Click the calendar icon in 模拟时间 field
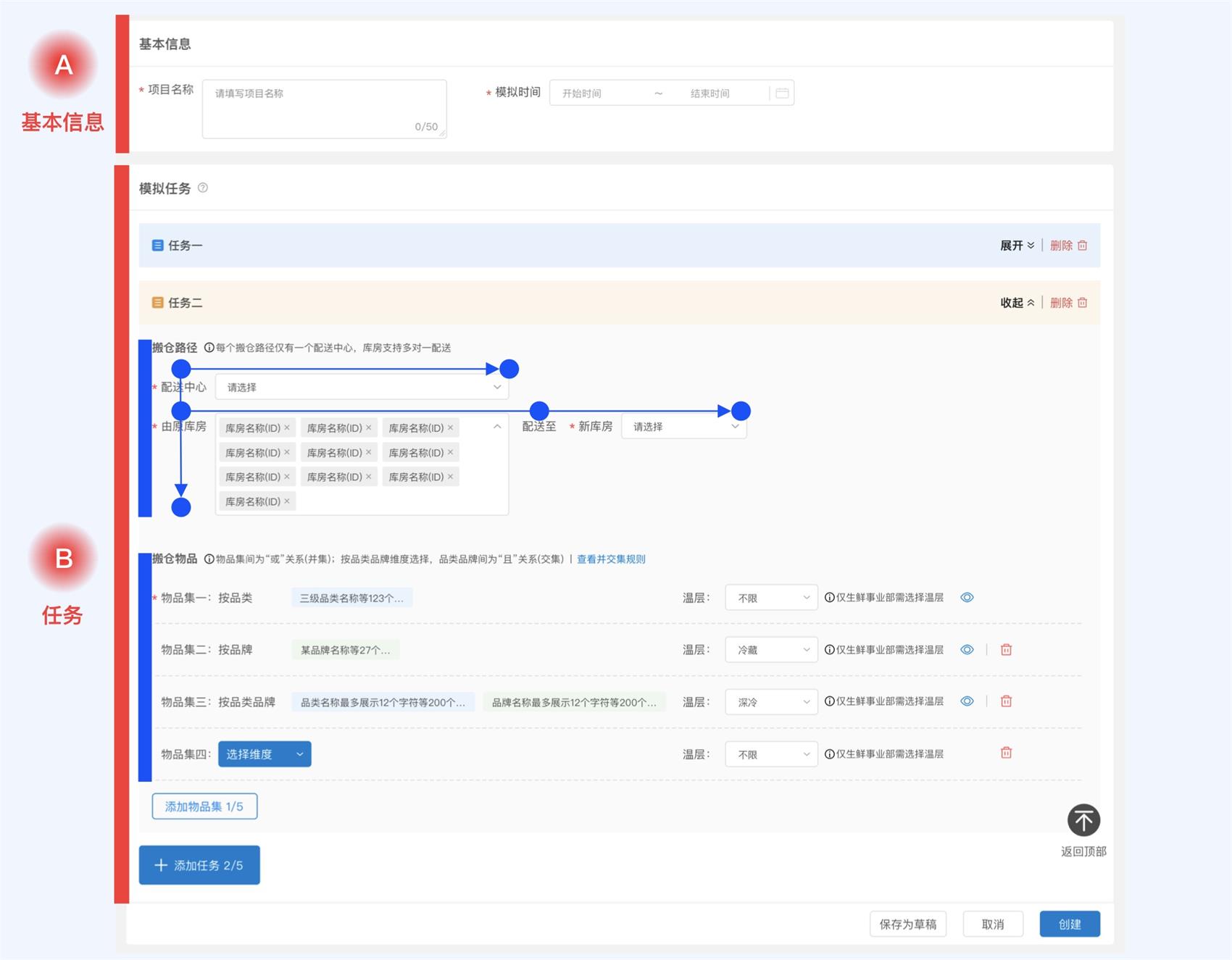This screenshot has width=1232, height=960. coord(782,93)
